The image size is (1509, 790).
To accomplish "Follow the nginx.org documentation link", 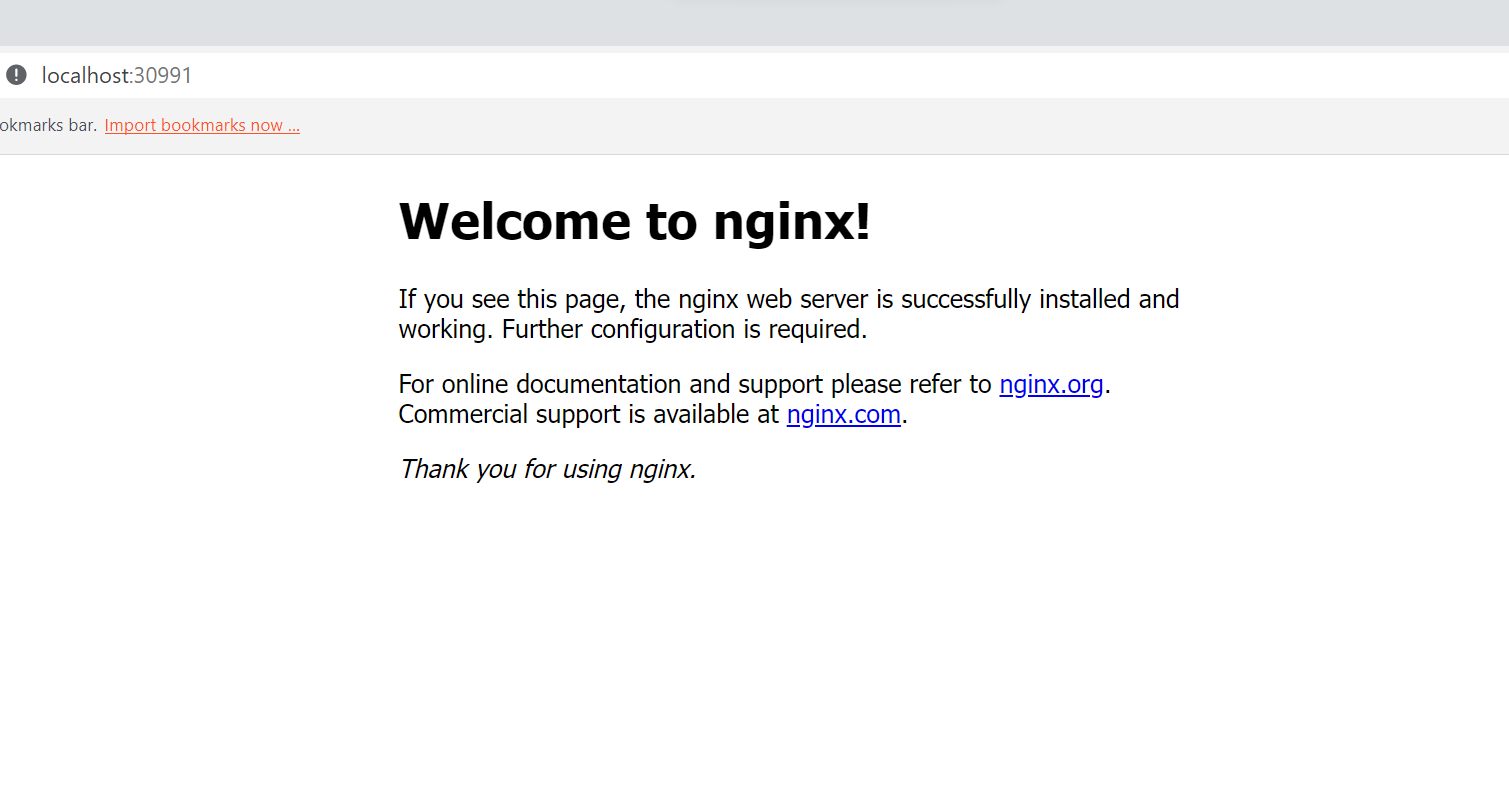I will coord(1050,384).
